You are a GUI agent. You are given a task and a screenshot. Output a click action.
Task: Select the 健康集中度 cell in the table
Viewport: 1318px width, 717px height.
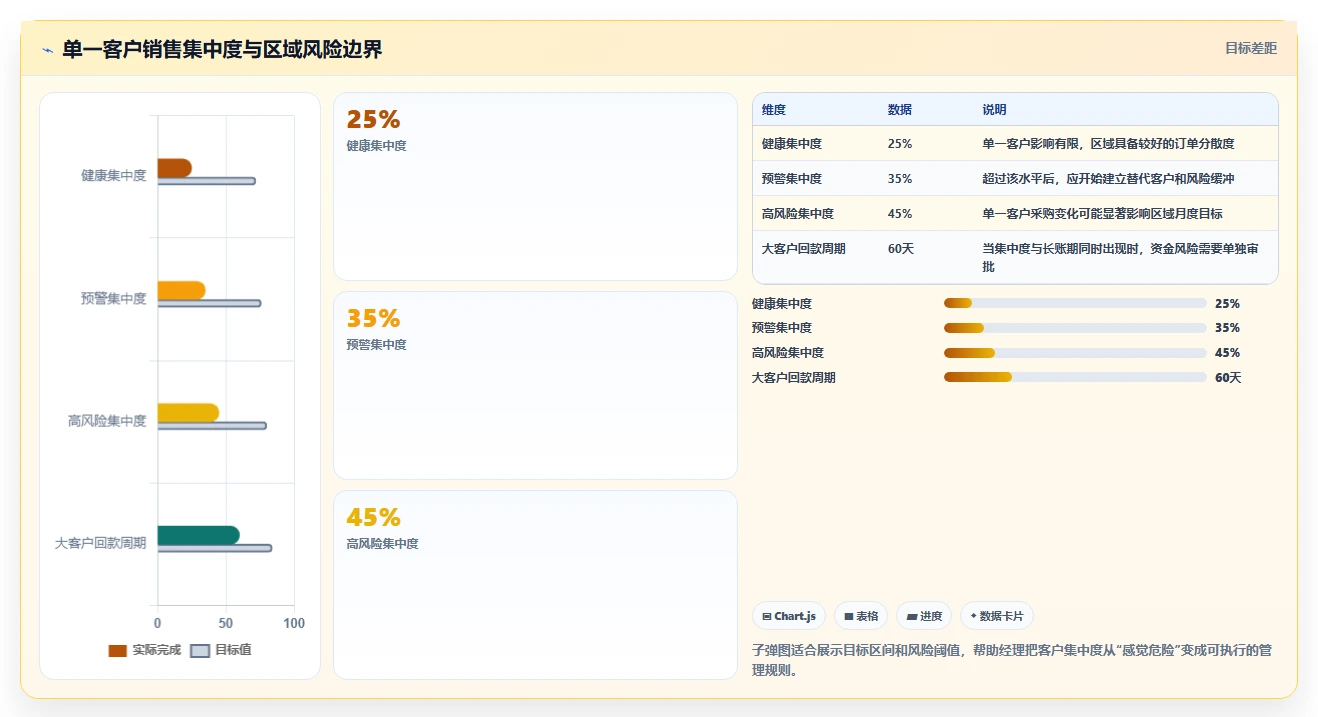pos(792,144)
